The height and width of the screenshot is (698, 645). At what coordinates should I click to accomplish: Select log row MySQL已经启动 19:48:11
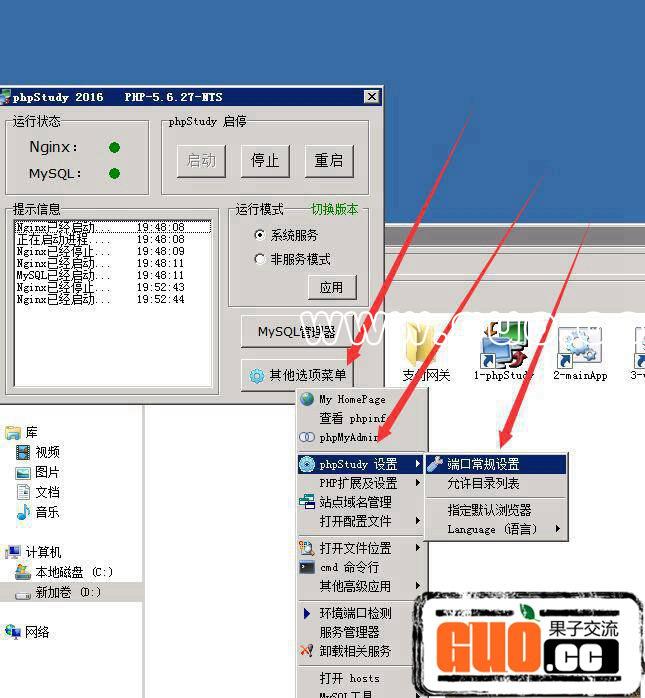[x=112, y=275]
